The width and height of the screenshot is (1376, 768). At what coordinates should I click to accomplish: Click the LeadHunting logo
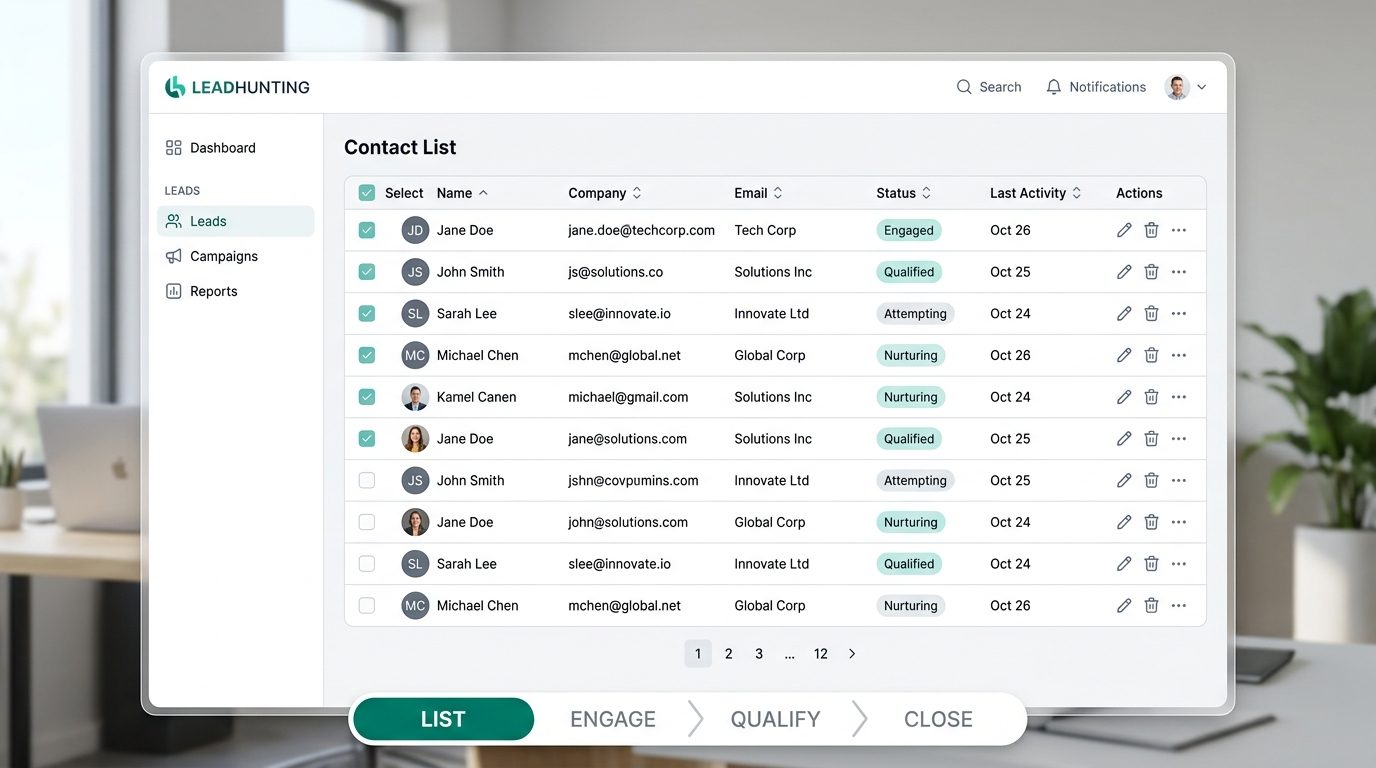click(237, 87)
